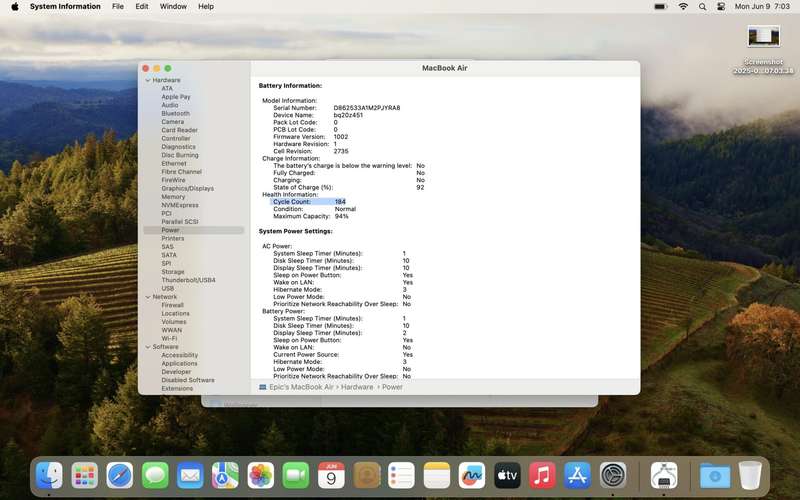Select Audio in sidebar
The width and height of the screenshot is (800, 500).
pyautogui.click(x=170, y=105)
